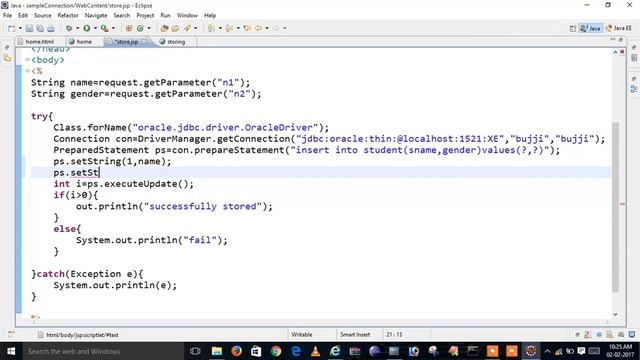Click the taskbar search box
The image size is (640, 360).
[103, 351]
